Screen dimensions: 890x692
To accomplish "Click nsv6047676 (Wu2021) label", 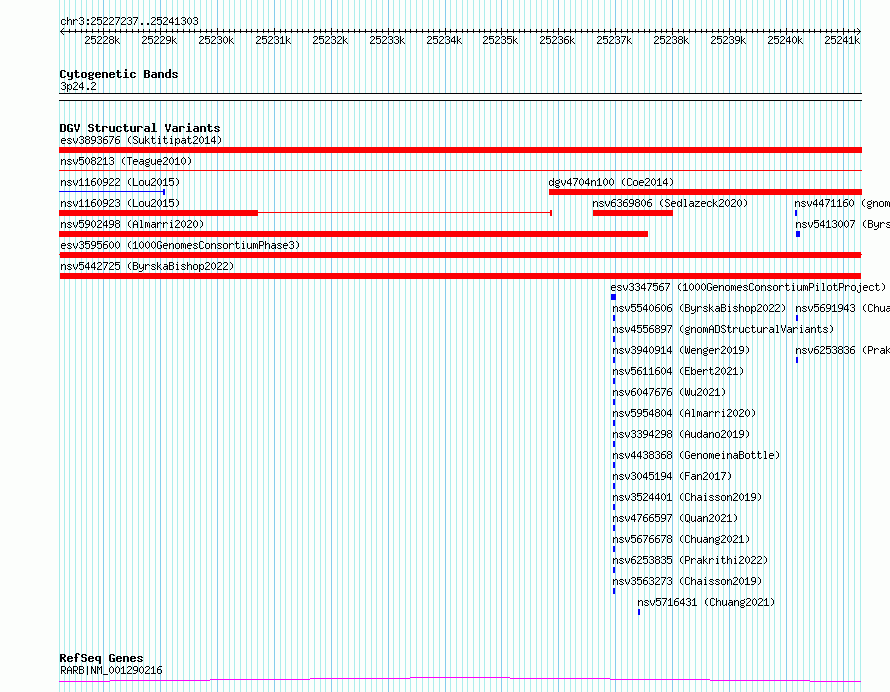I will coord(669,392).
